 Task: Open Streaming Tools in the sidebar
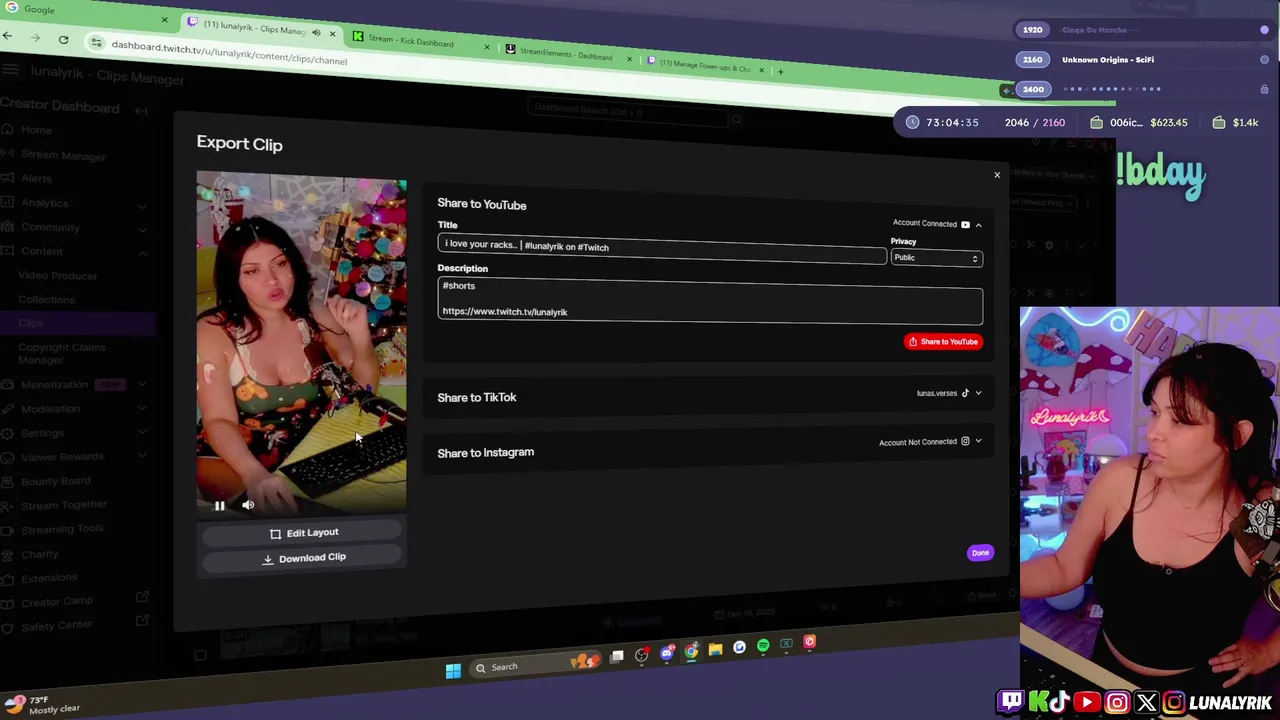point(62,529)
